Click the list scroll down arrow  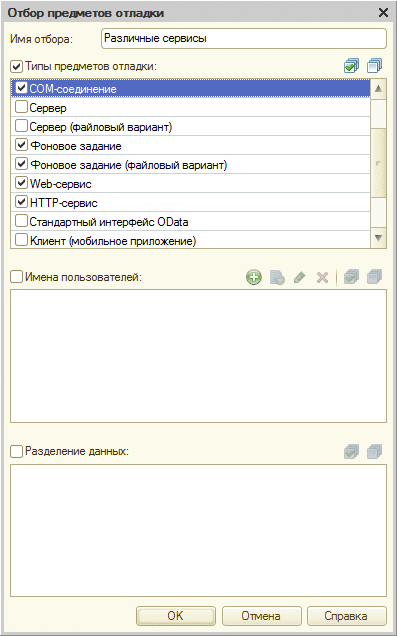379,238
